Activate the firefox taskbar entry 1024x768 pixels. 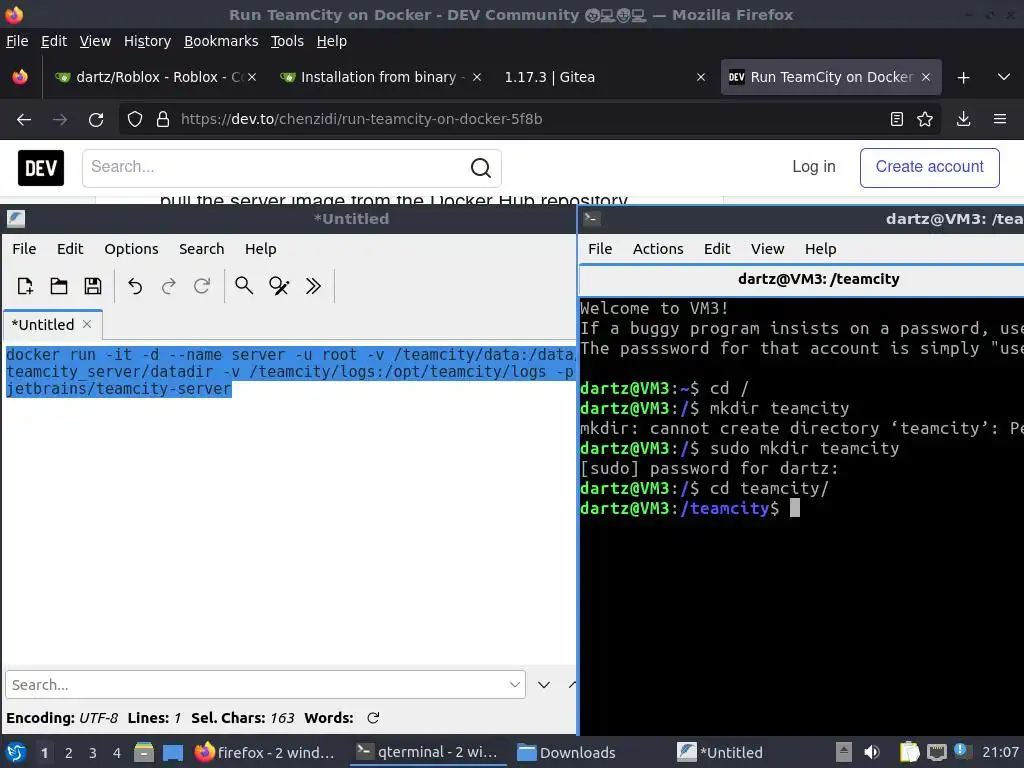[x=265, y=752]
